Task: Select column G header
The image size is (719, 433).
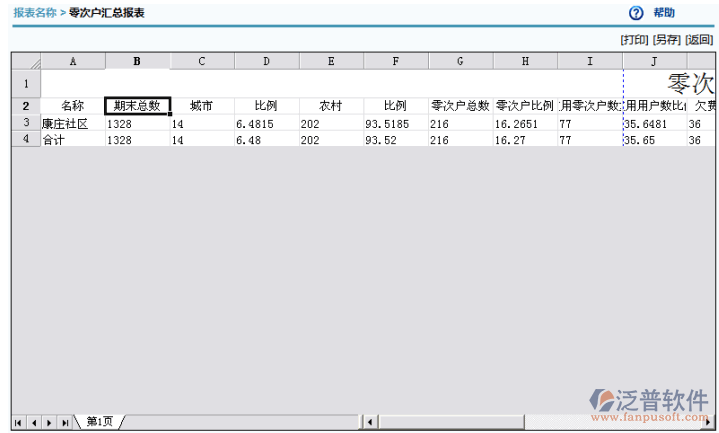Action: (x=460, y=61)
